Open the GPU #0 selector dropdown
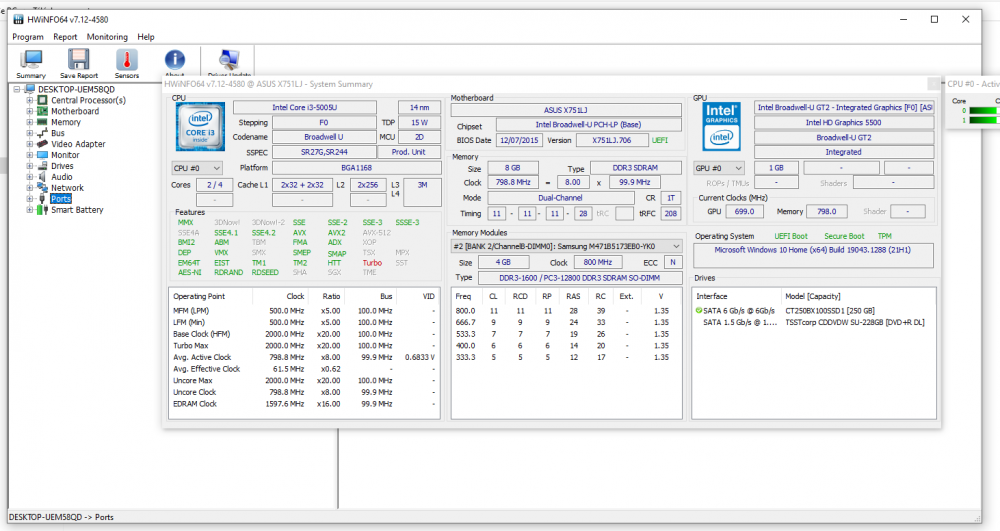The image size is (1000, 531). pyautogui.click(x=719, y=168)
